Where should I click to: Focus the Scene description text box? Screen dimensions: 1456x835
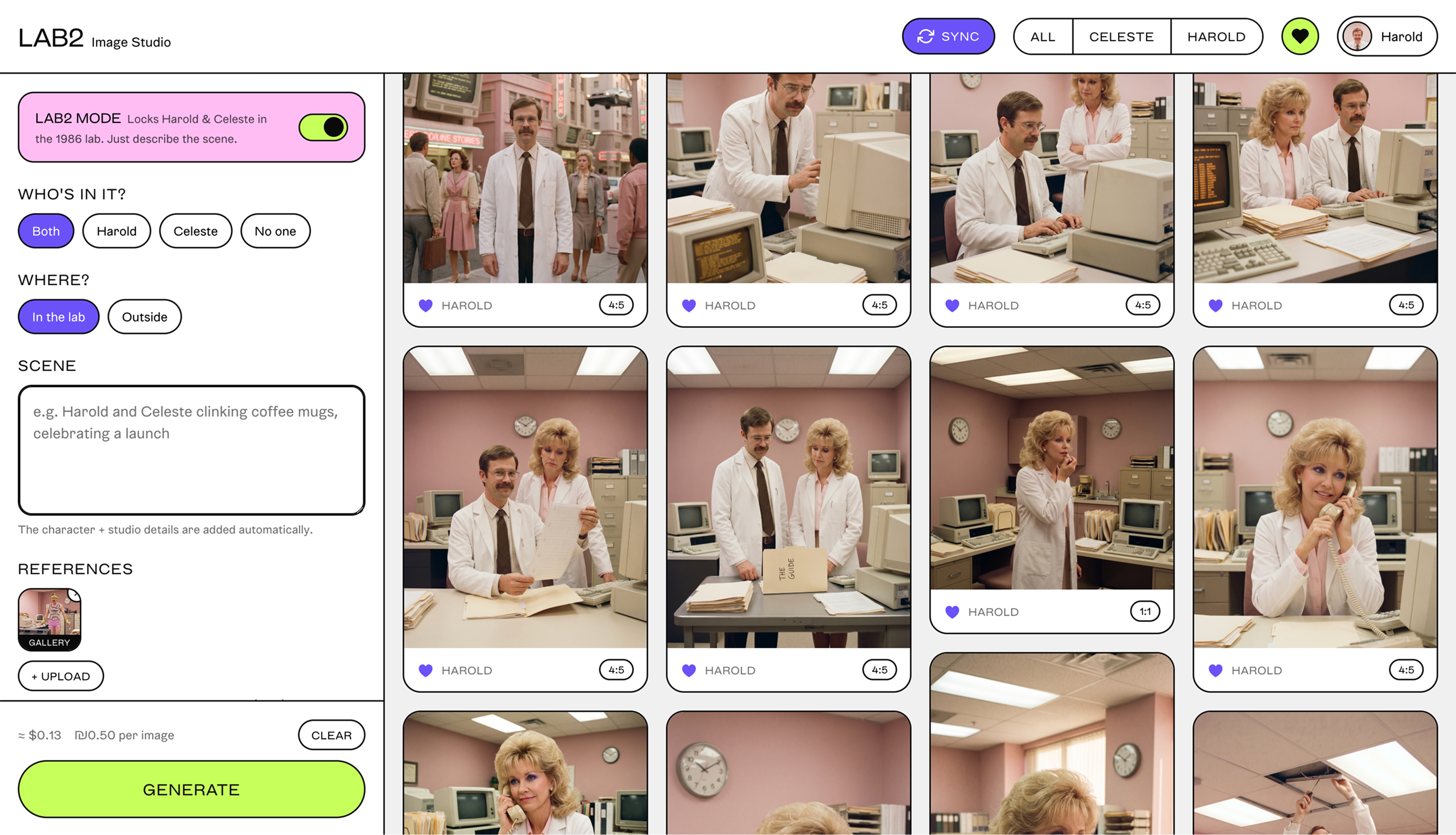click(191, 450)
